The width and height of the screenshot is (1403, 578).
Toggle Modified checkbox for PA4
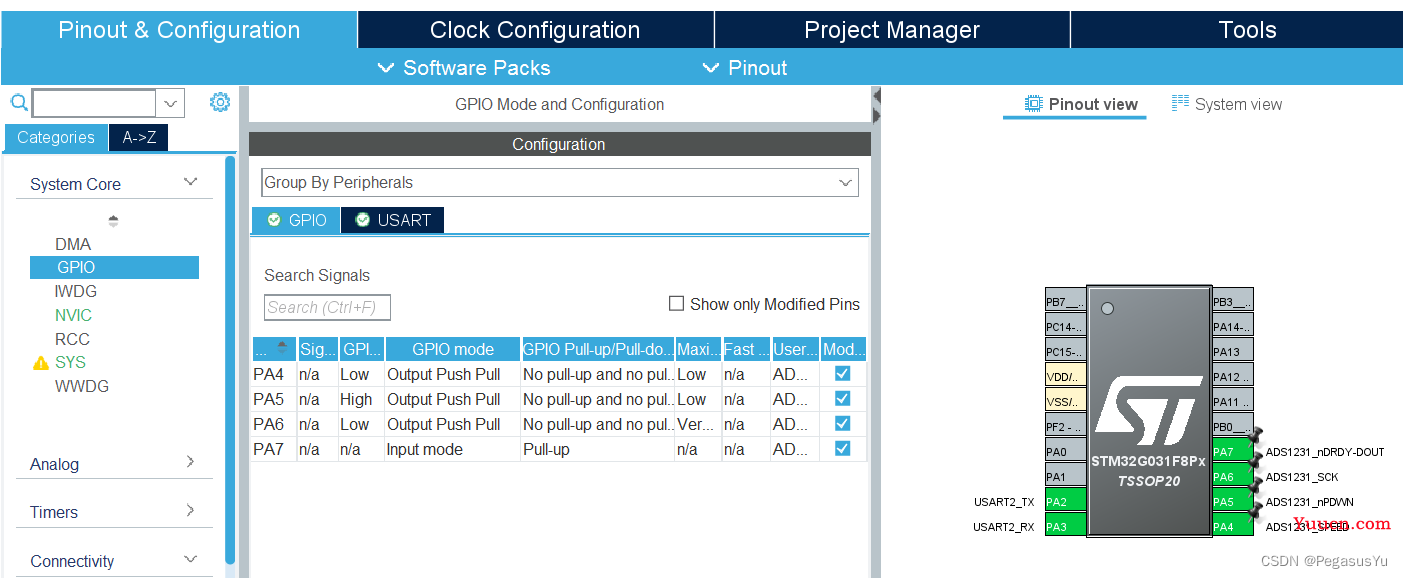coord(842,373)
